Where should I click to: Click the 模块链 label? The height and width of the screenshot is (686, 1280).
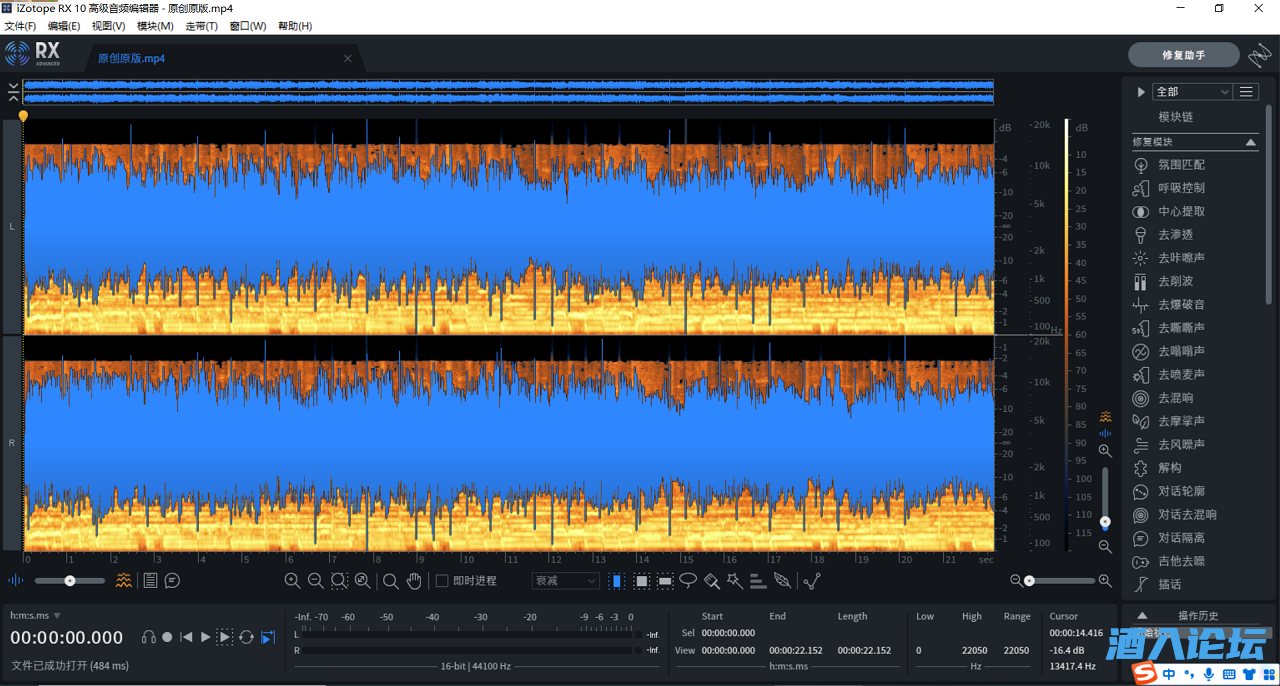click(x=1176, y=117)
